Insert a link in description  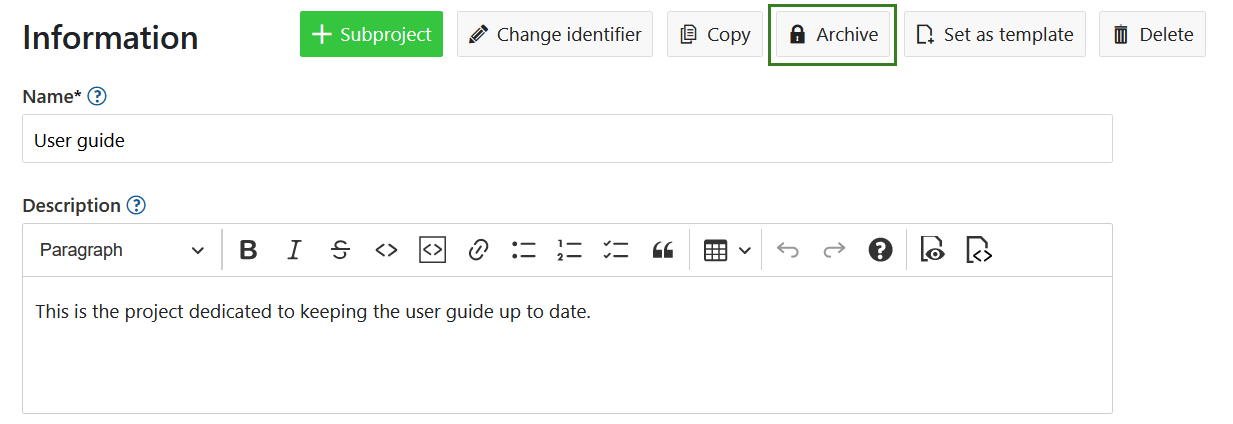(x=478, y=250)
